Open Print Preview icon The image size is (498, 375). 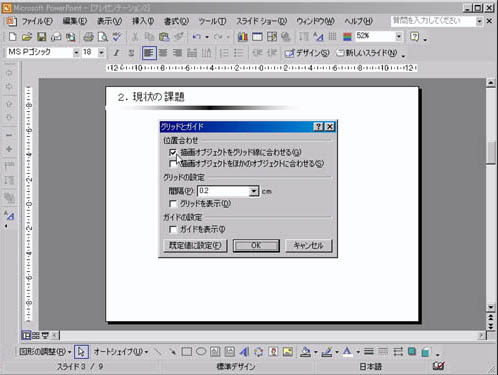(x=103, y=36)
